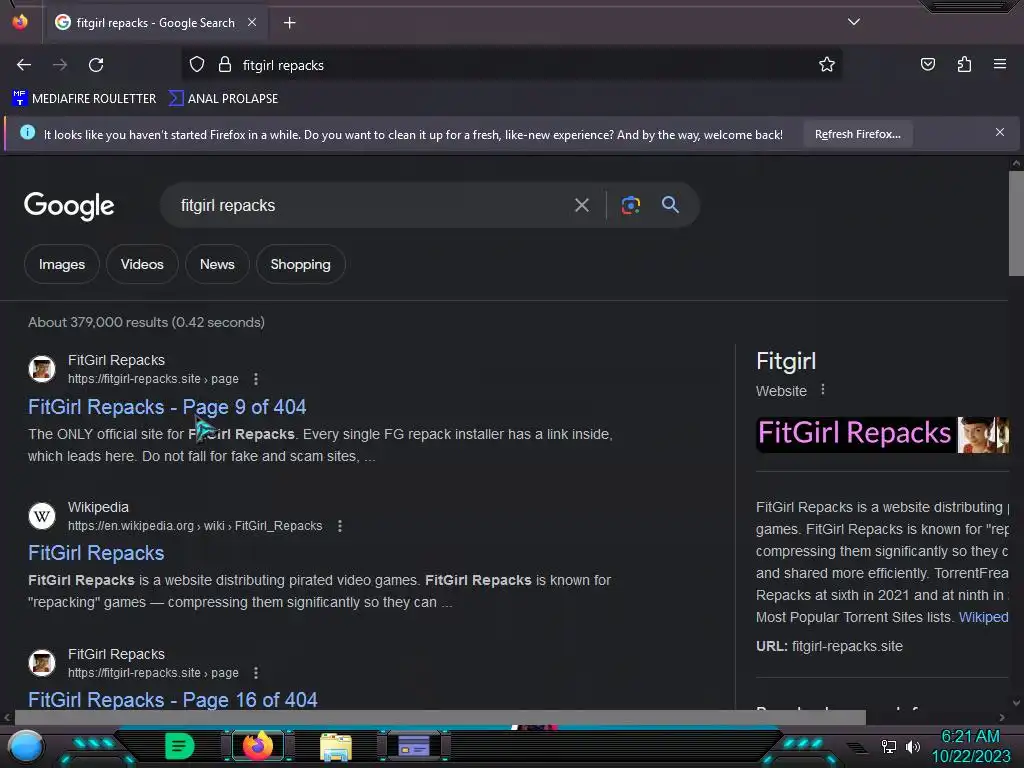Open the green notes app on taskbar
Screen dimensions: 1024x768
pyautogui.click(x=179, y=746)
